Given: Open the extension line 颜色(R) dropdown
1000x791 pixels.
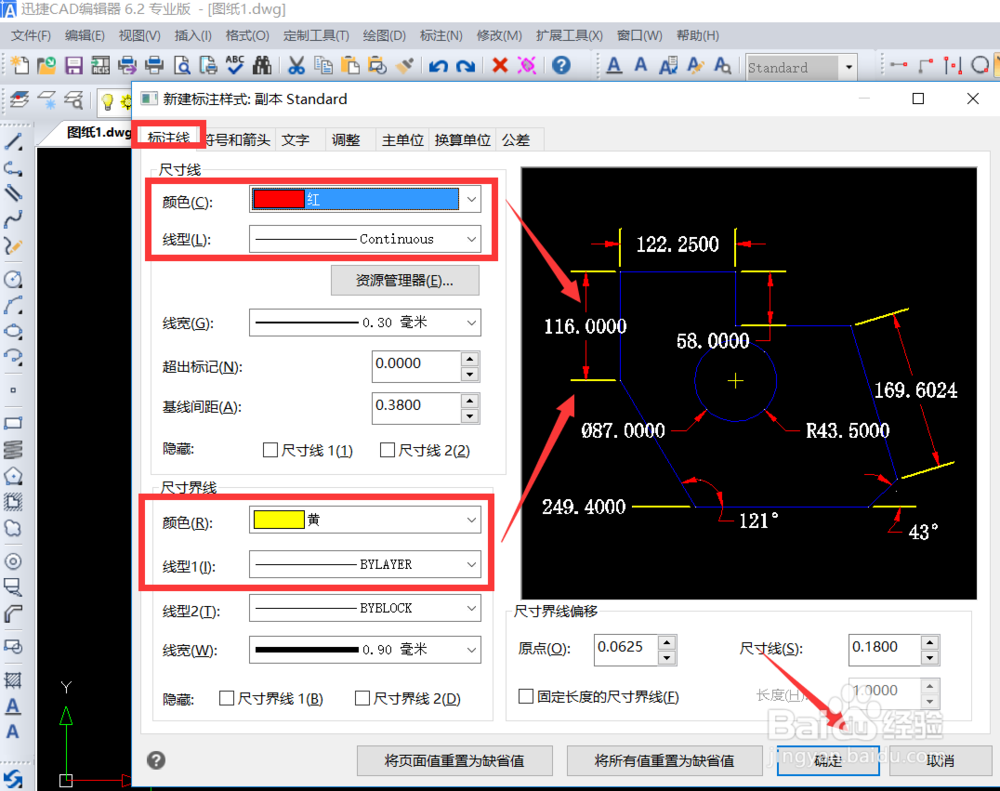Looking at the screenshot, I should tap(365, 520).
